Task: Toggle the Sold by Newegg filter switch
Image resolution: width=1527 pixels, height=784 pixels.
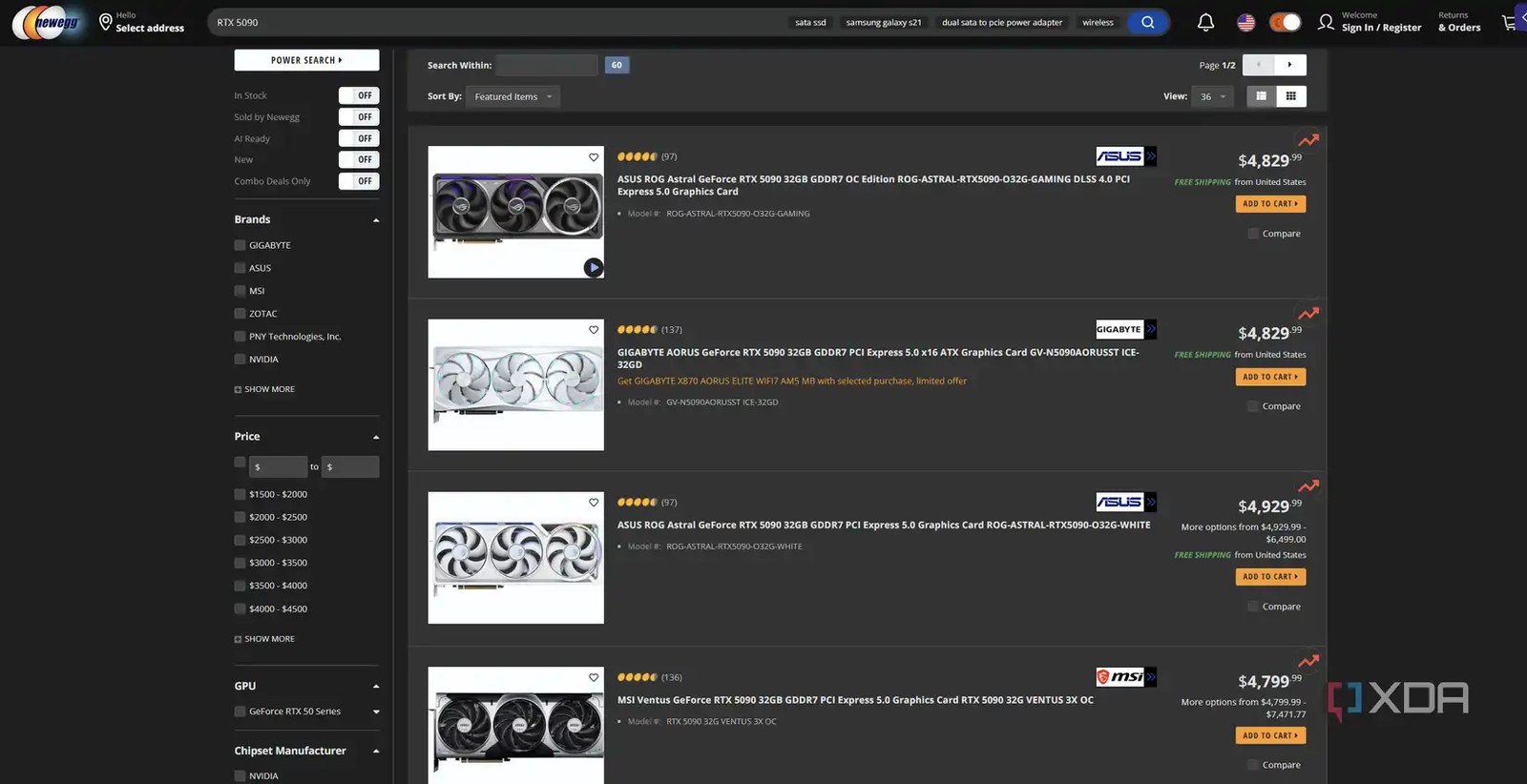Action: [359, 116]
